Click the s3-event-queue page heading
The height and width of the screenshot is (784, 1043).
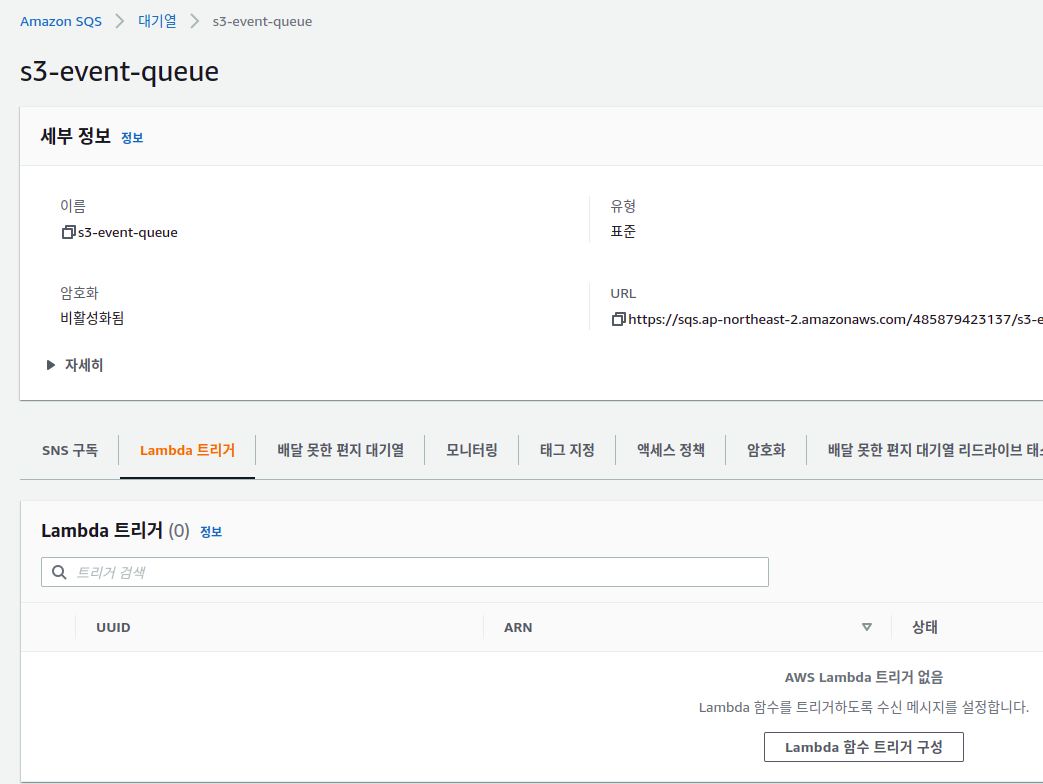coord(119,71)
